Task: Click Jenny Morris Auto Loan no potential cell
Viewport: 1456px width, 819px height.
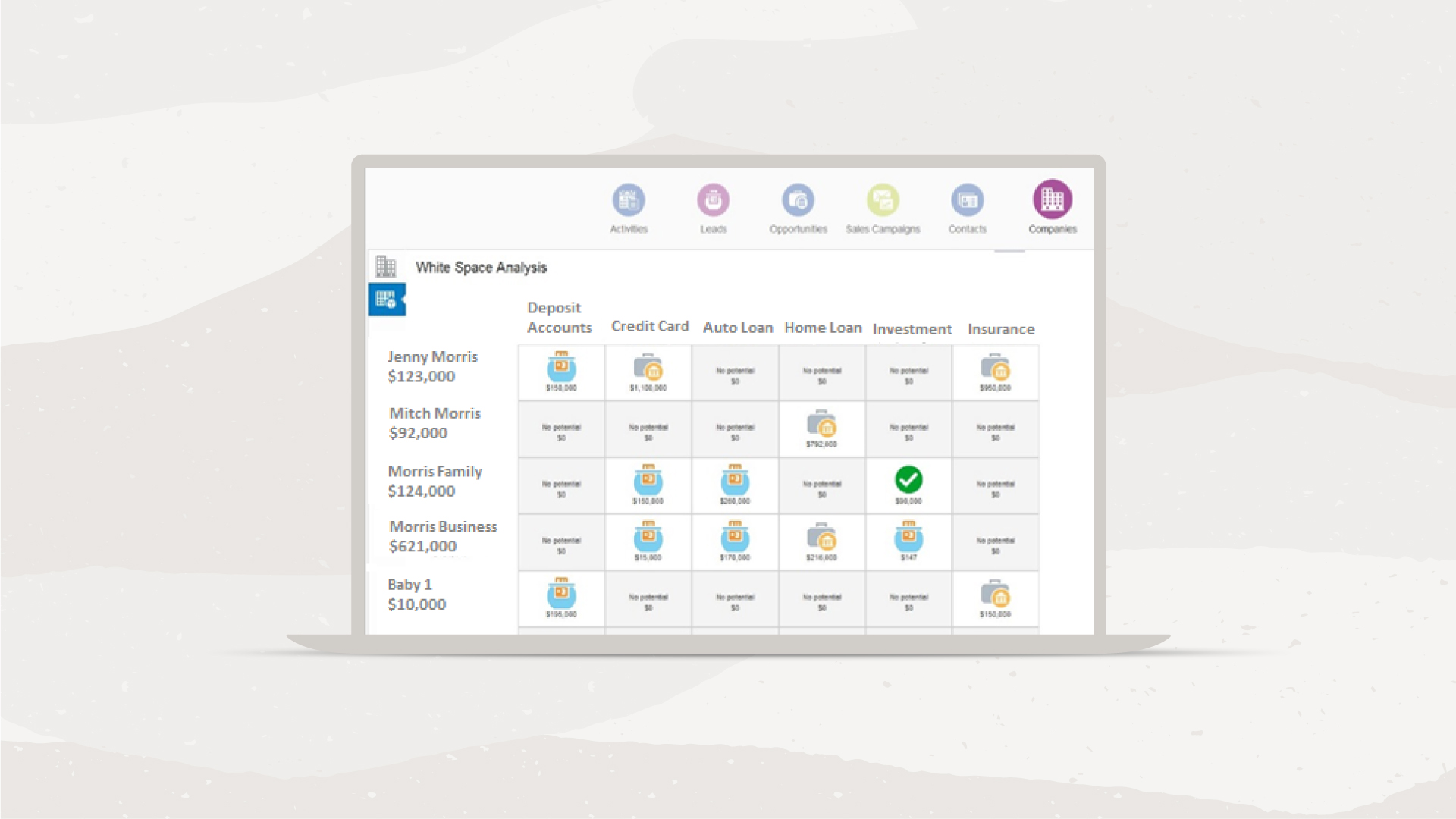Action: click(x=735, y=375)
